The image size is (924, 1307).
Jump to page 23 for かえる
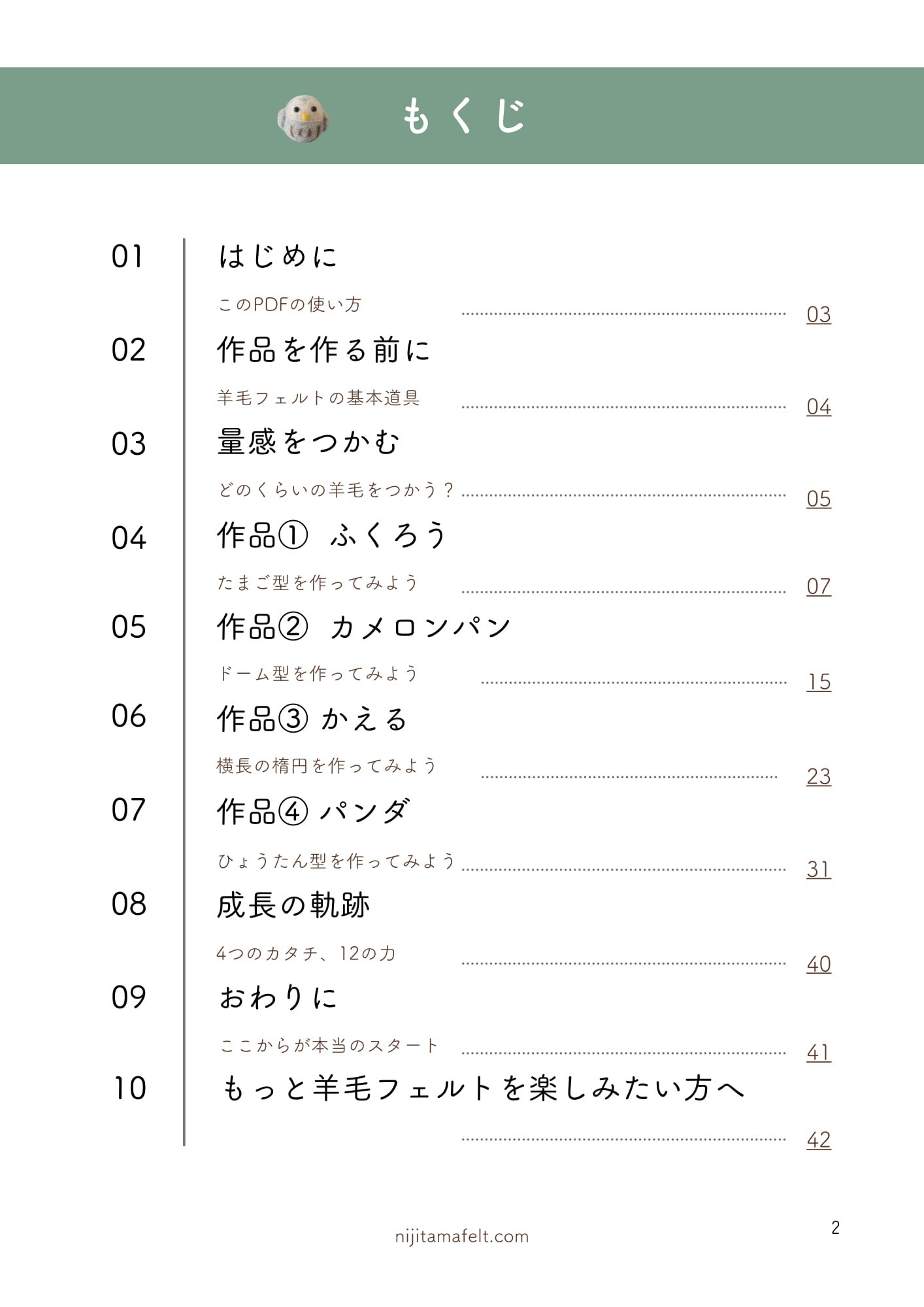point(818,776)
